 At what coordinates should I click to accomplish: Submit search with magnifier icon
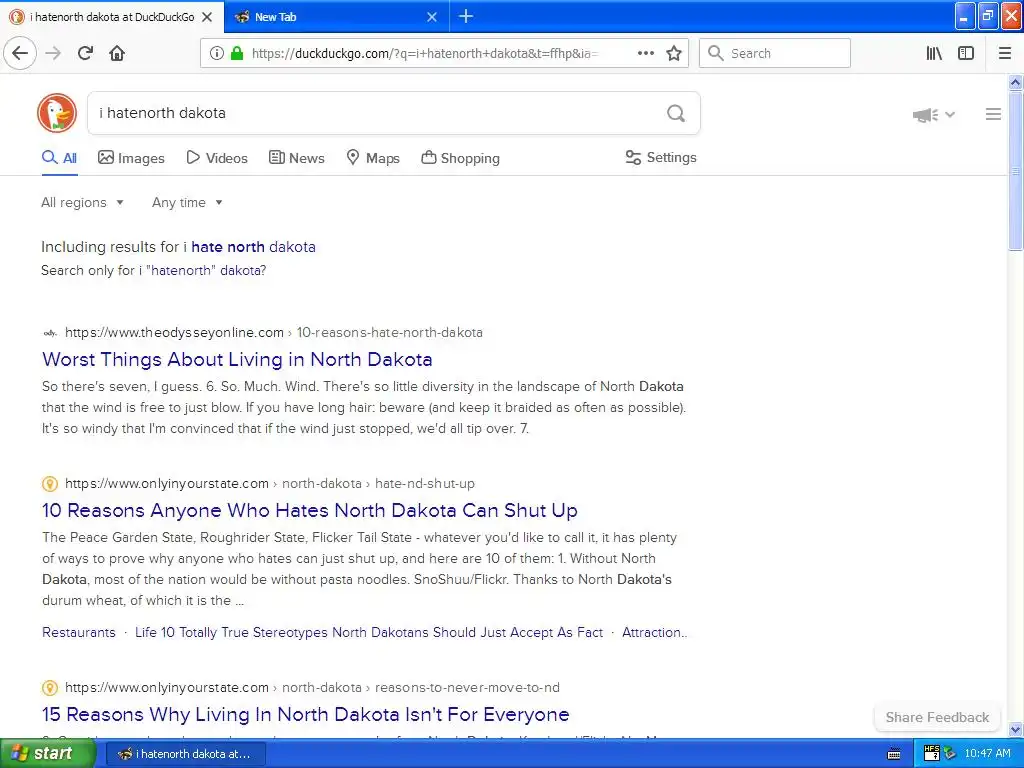[676, 113]
